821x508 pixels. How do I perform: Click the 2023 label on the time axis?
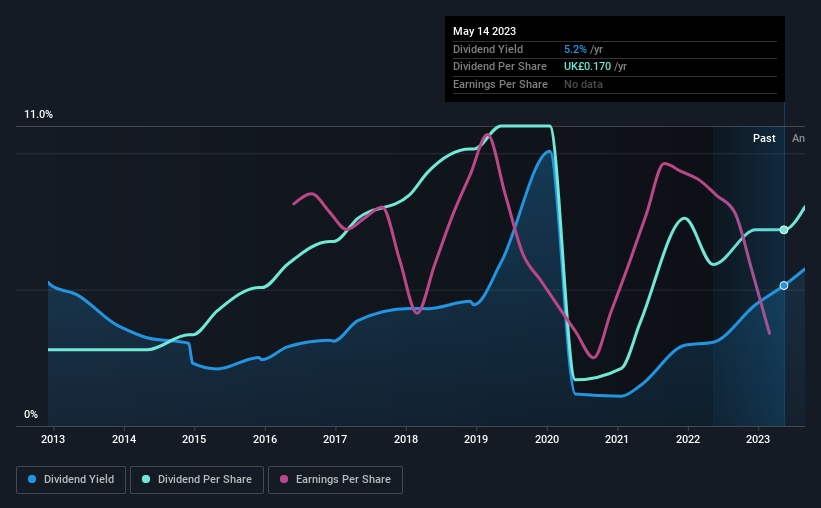click(x=758, y=439)
